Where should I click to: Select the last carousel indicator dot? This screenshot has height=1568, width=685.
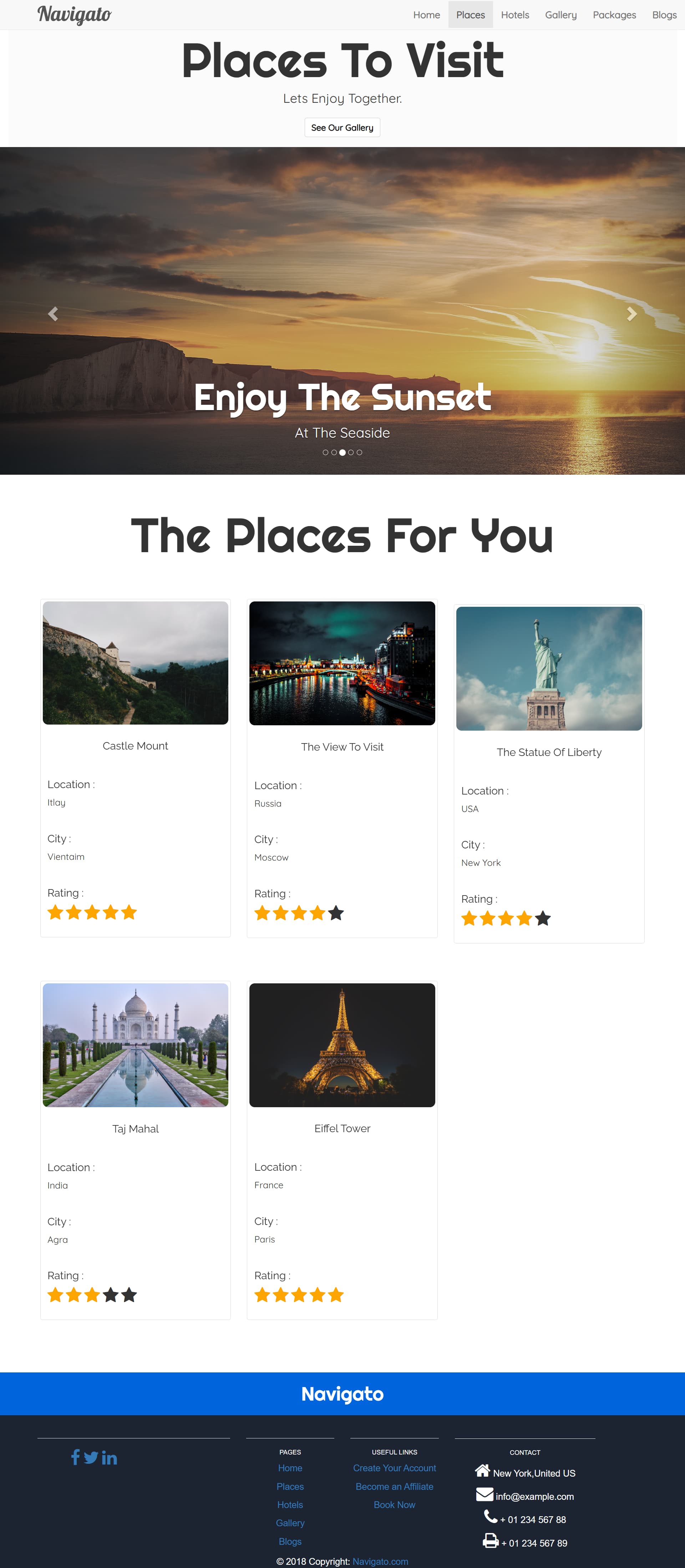tap(360, 452)
